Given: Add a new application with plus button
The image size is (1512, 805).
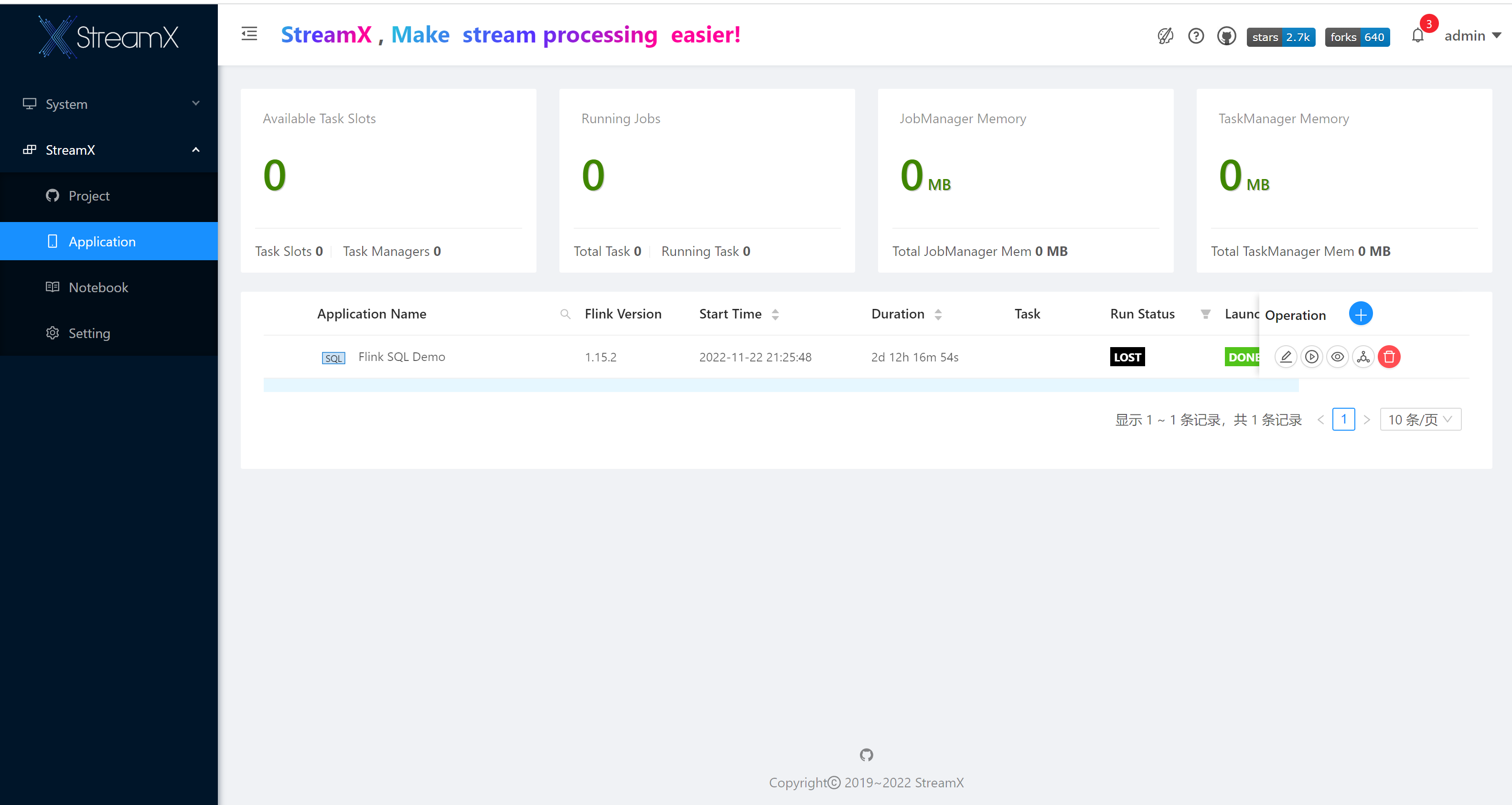Looking at the screenshot, I should (x=1361, y=314).
